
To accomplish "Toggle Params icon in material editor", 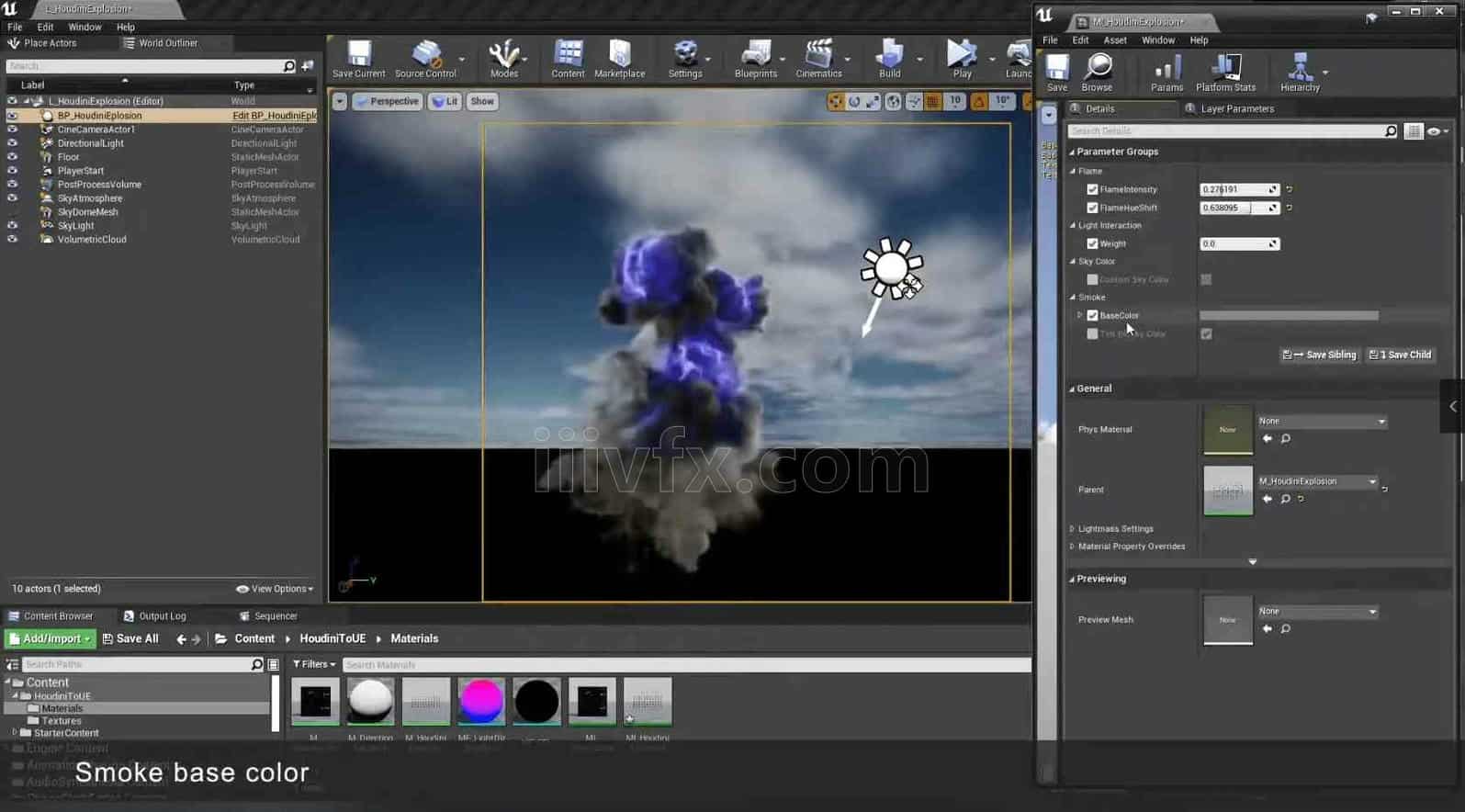I will click(1166, 73).
